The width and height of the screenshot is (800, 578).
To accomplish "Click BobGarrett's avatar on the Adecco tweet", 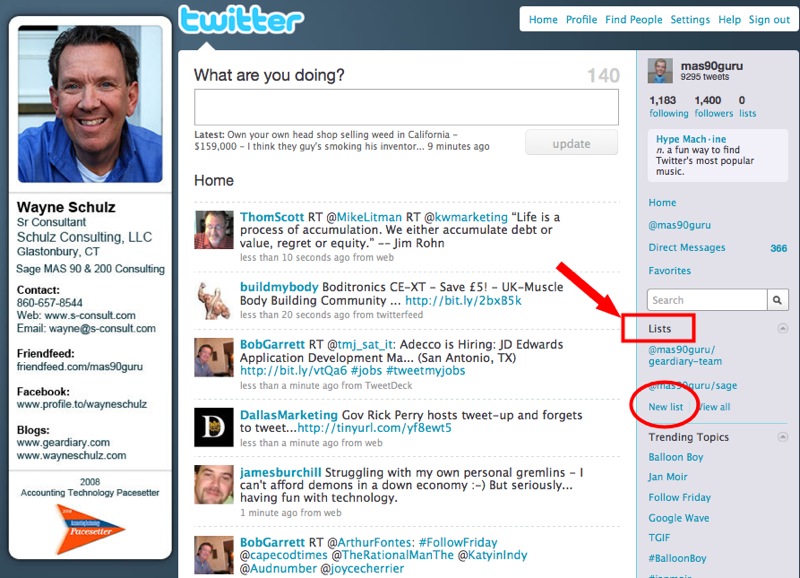I will coord(214,357).
